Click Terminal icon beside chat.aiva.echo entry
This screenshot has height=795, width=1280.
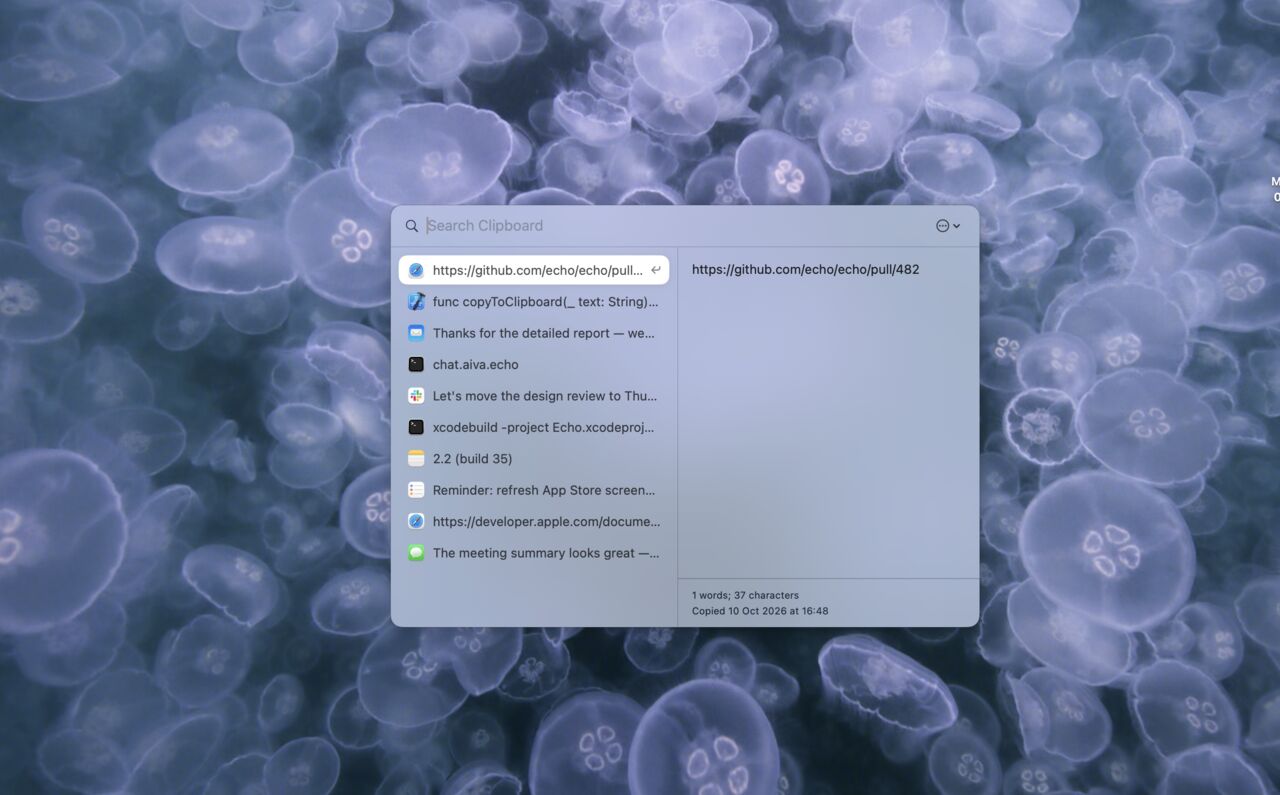(x=416, y=365)
